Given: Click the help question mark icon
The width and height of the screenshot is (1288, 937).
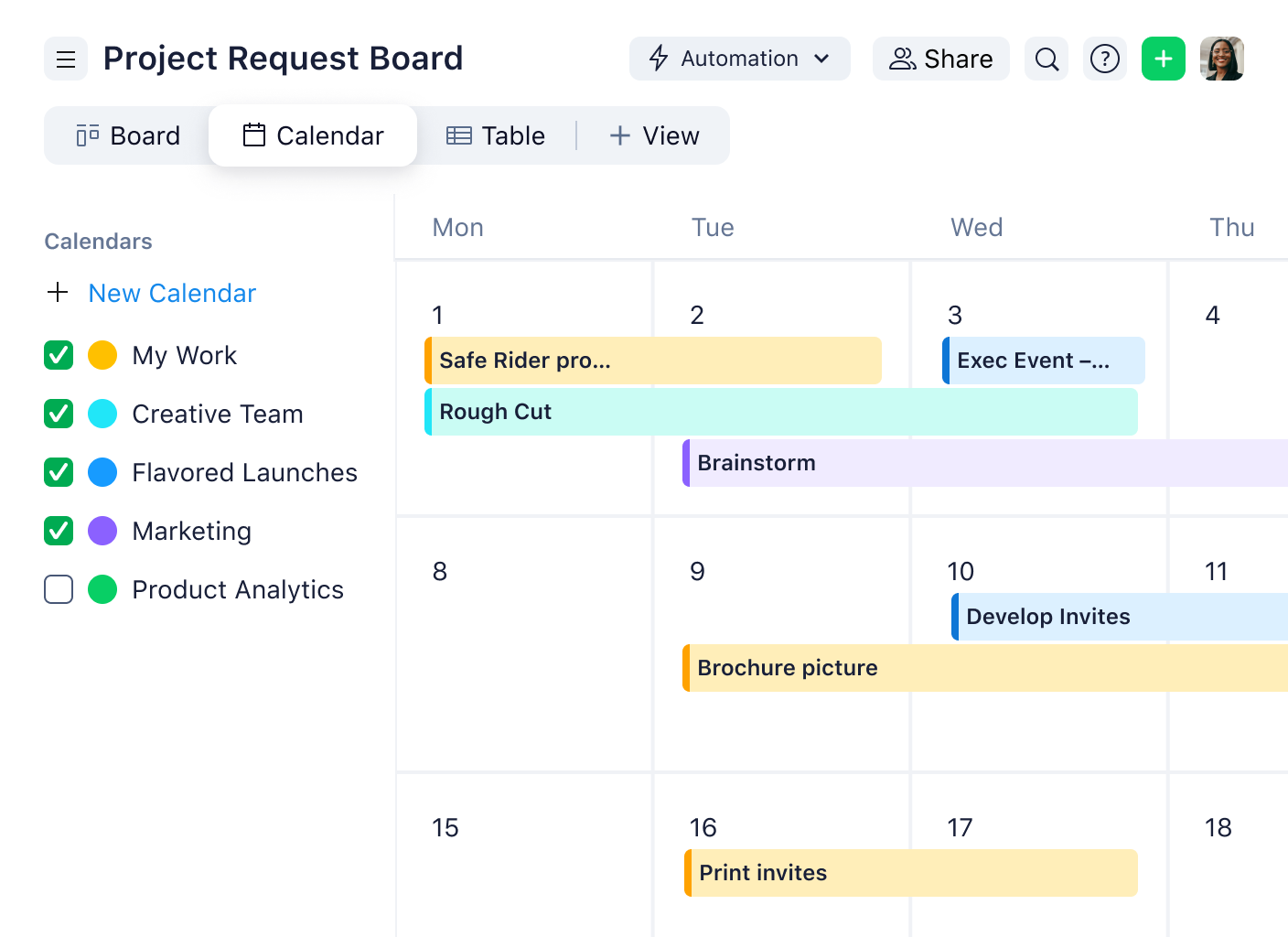Looking at the screenshot, I should pyautogui.click(x=1105, y=59).
